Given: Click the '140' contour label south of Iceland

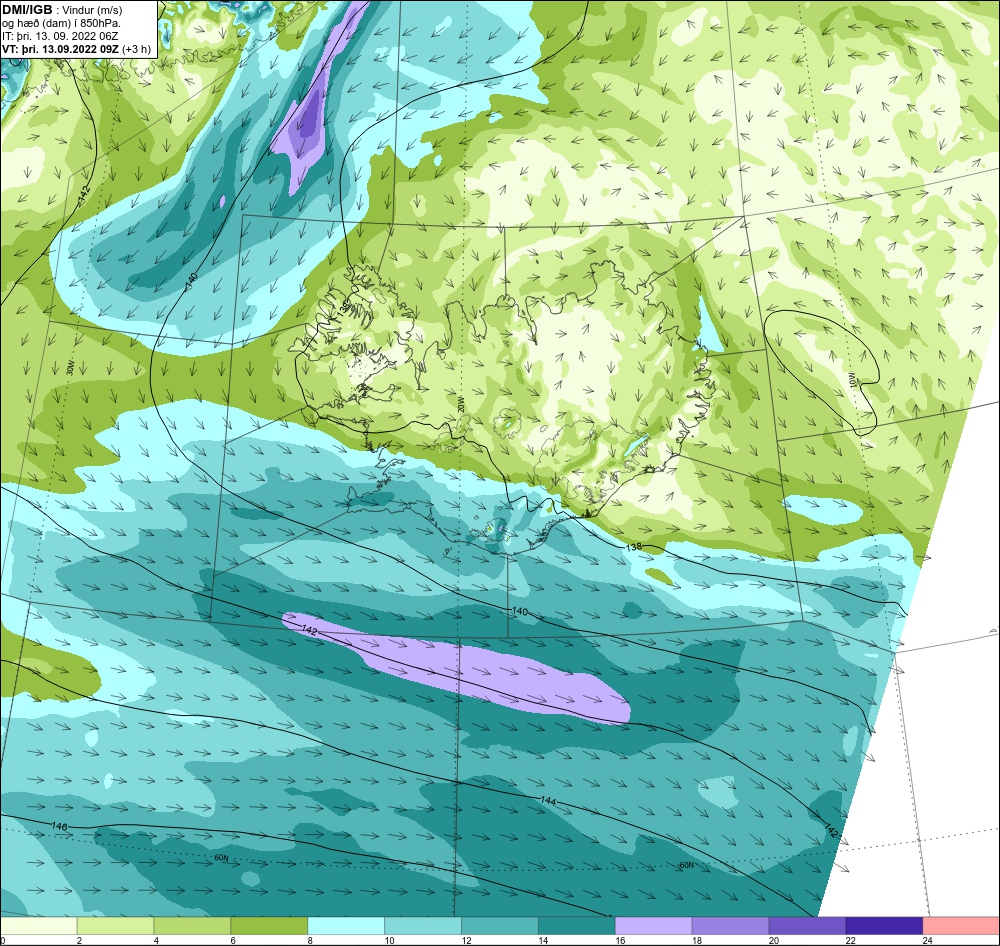Looking at the screenshot, I should tap(520, 611).
